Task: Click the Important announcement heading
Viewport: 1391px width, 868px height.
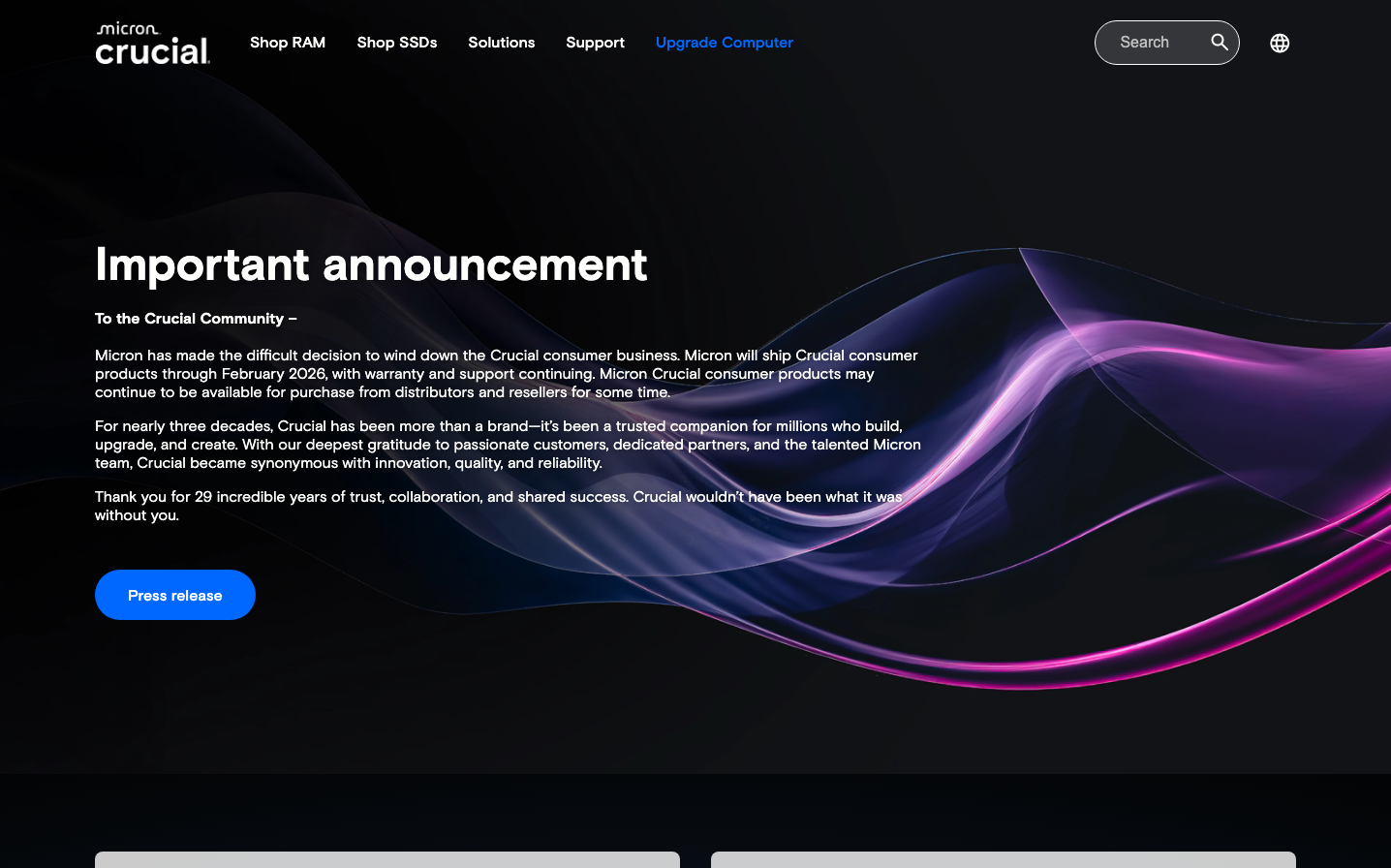Action: pyautogui.click(x=371, y=264)
